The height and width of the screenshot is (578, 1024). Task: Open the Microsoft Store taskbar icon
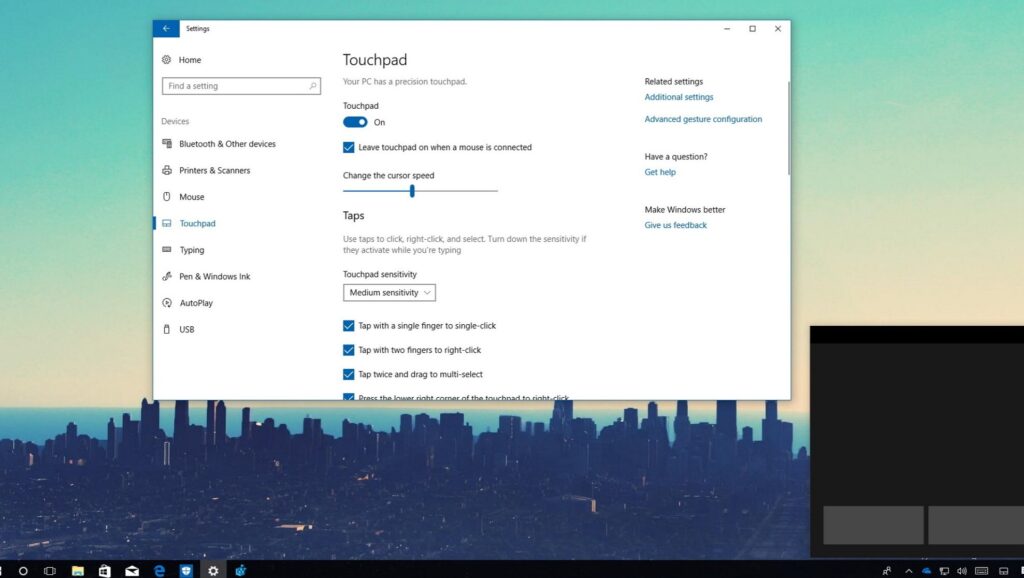(x=104, y=570)
